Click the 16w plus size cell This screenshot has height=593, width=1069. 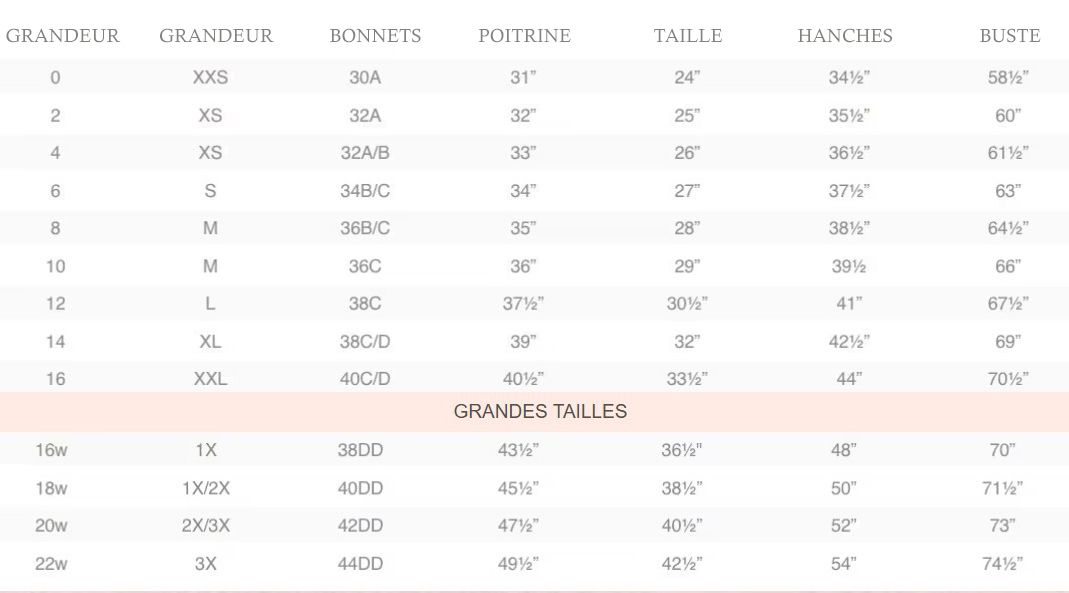[51, 451]
